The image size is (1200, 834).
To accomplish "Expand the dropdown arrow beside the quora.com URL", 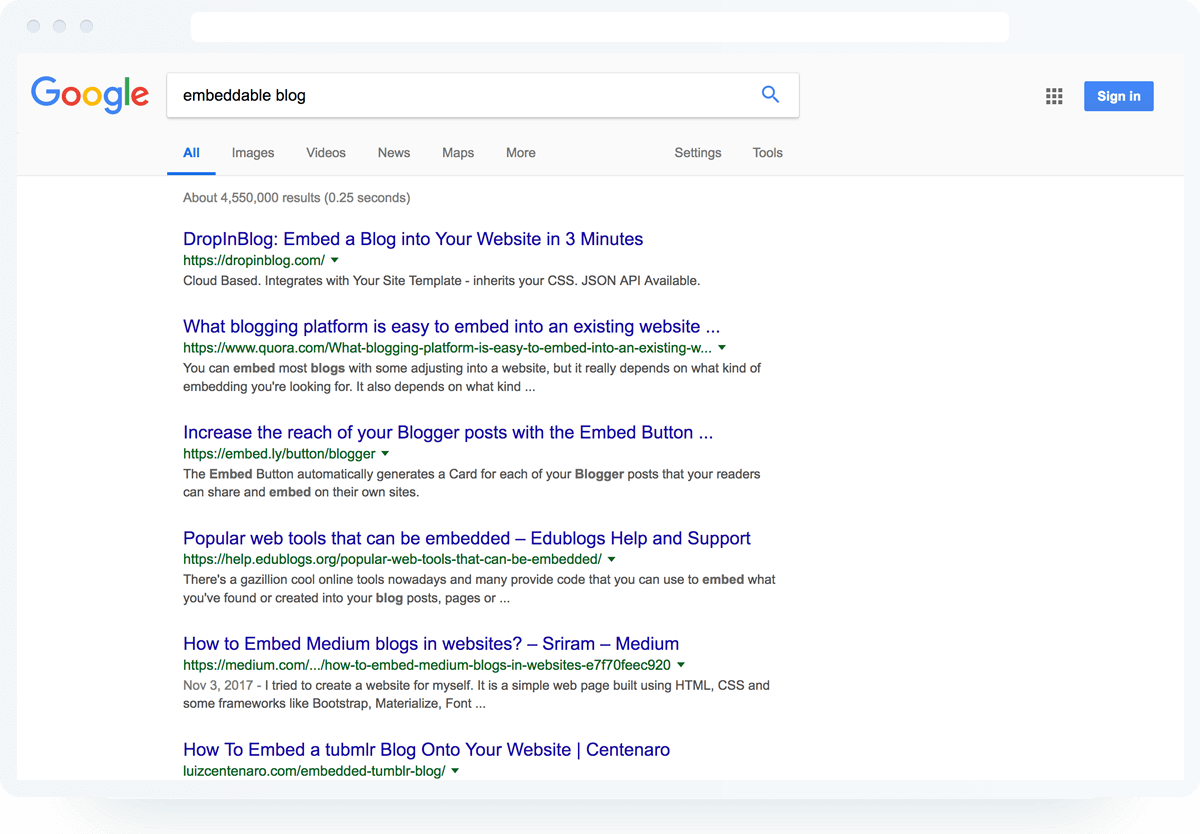I will pos(722,348).
